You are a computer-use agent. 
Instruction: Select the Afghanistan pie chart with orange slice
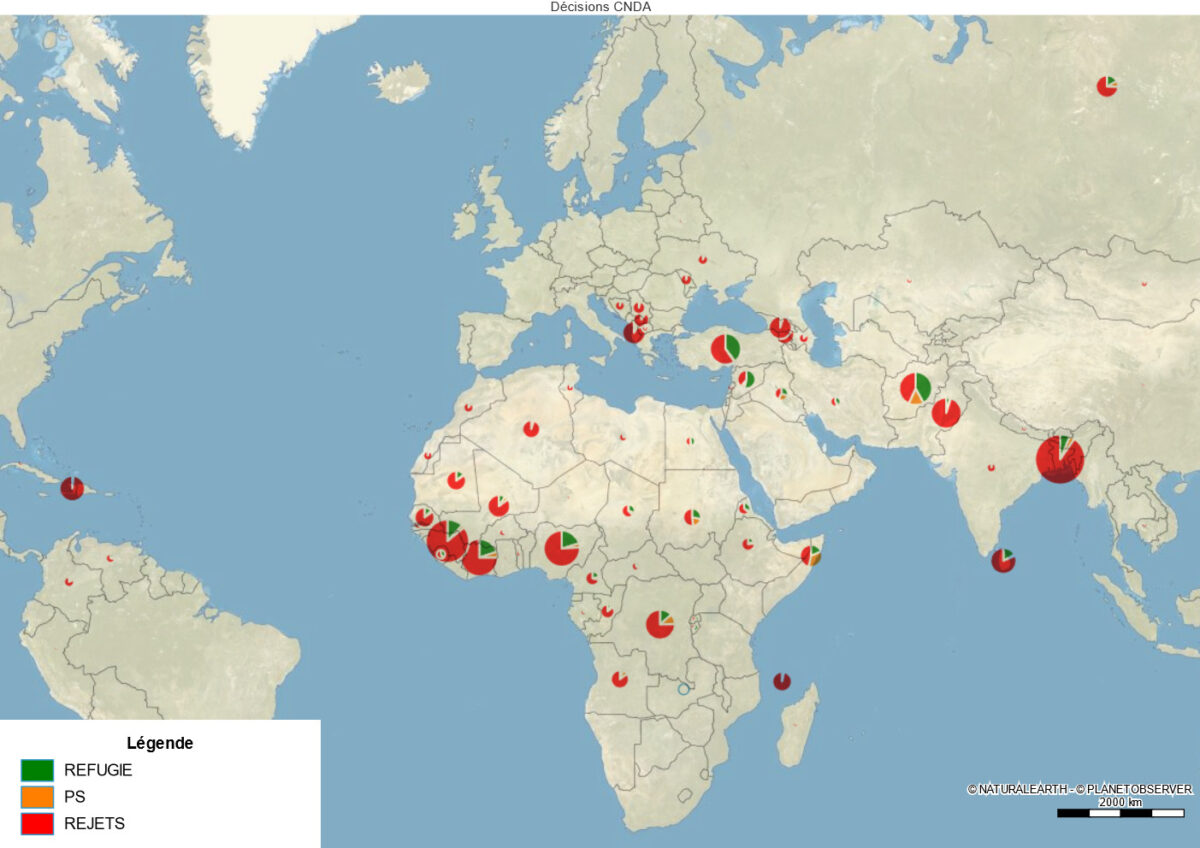pyautogui.click(x=915, y=388)
